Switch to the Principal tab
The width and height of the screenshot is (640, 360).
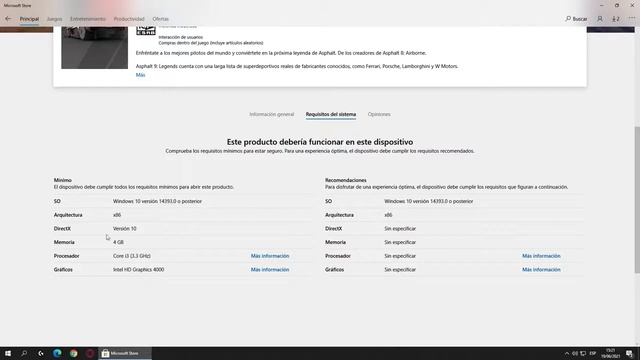[x=29, y=19]
